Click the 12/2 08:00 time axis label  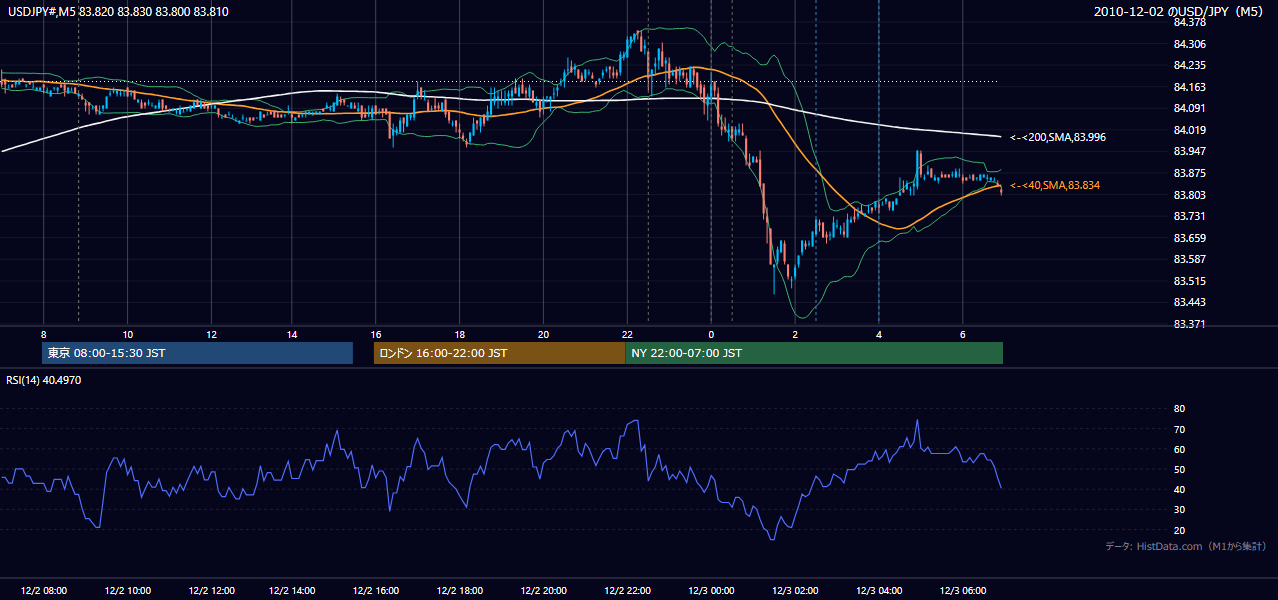point(43,590)
